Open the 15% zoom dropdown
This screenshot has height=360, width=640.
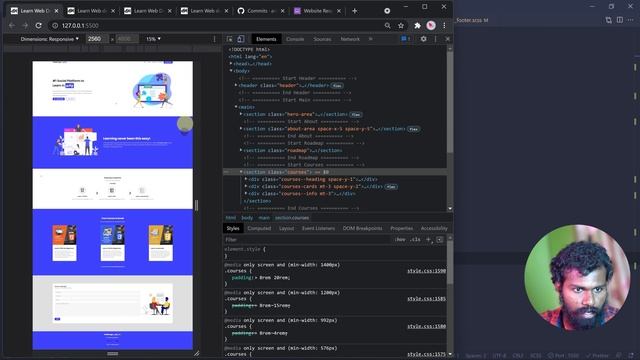pyautogui.click(x=153, y=39)
